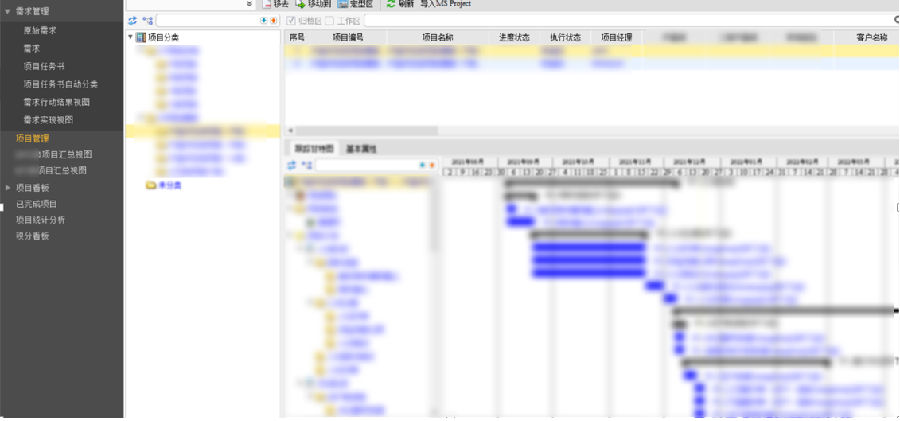Viewport: 900px width, 421px height.
Task: Click the 刷新 refresh toolbar button
Action: click(x=400, y=3)
